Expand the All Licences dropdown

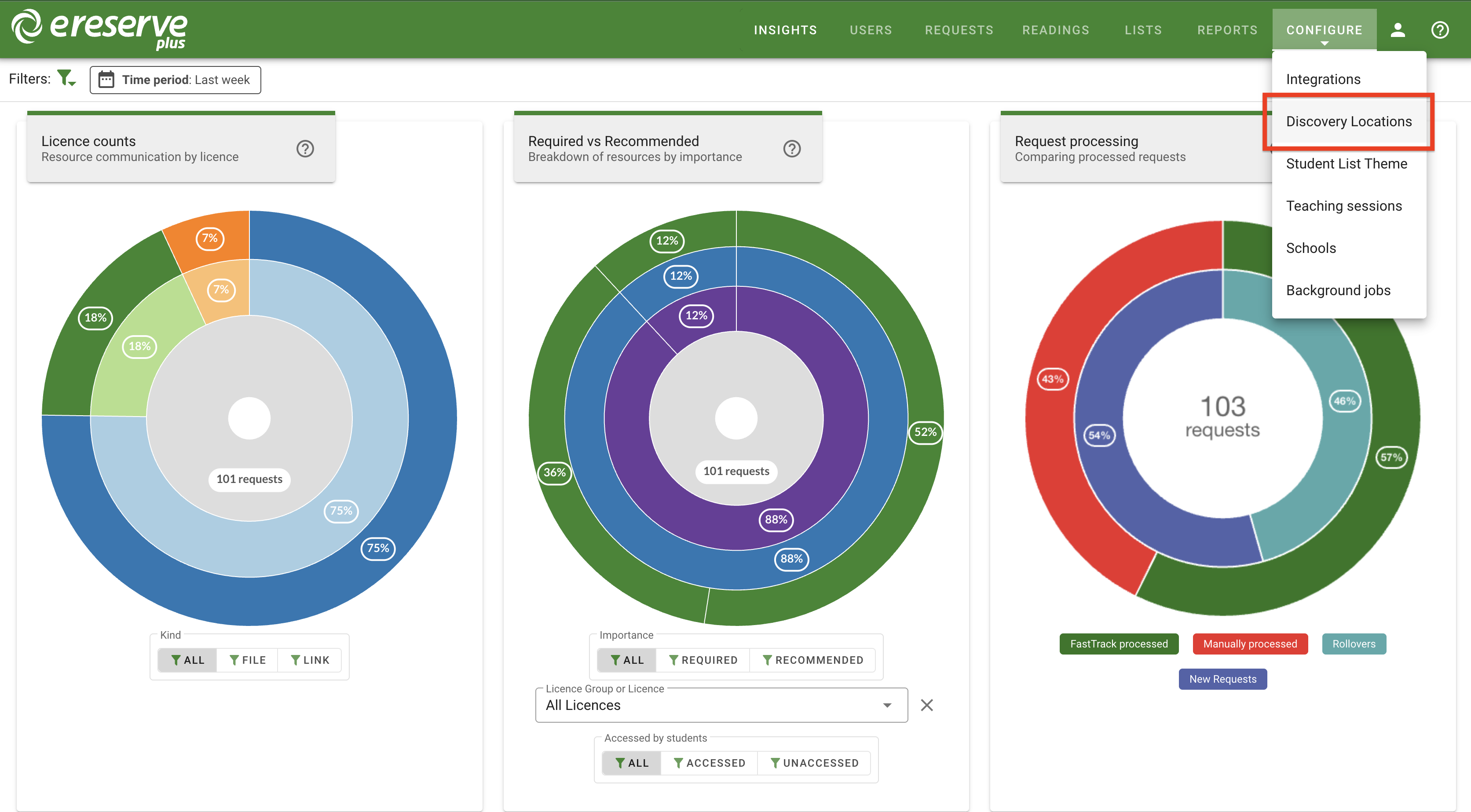point(887,705)
